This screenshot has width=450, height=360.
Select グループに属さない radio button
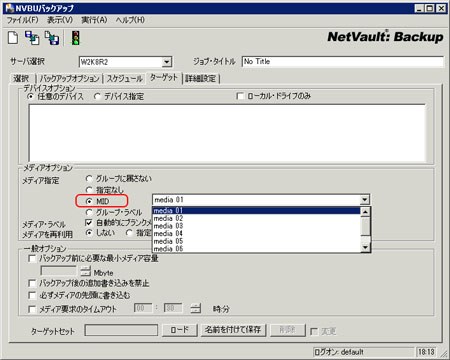pos(89,179)
